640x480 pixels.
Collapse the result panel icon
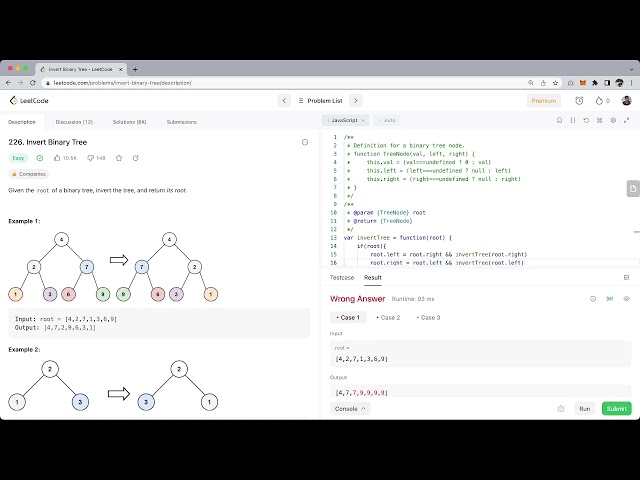[626, 278]
